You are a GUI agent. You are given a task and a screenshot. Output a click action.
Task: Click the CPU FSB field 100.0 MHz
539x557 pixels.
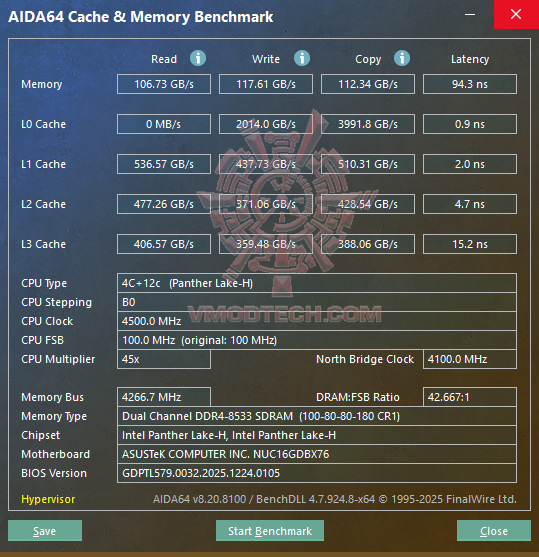(x=317, y=340)
